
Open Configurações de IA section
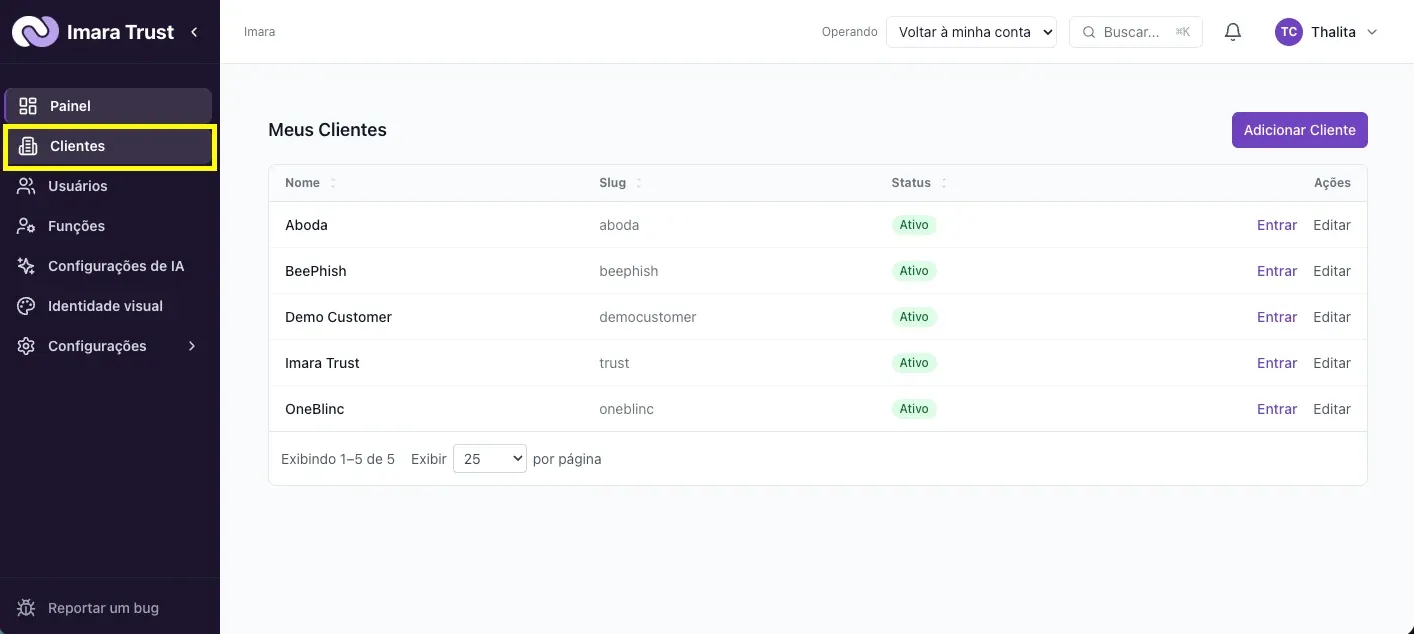click(108, 266)
